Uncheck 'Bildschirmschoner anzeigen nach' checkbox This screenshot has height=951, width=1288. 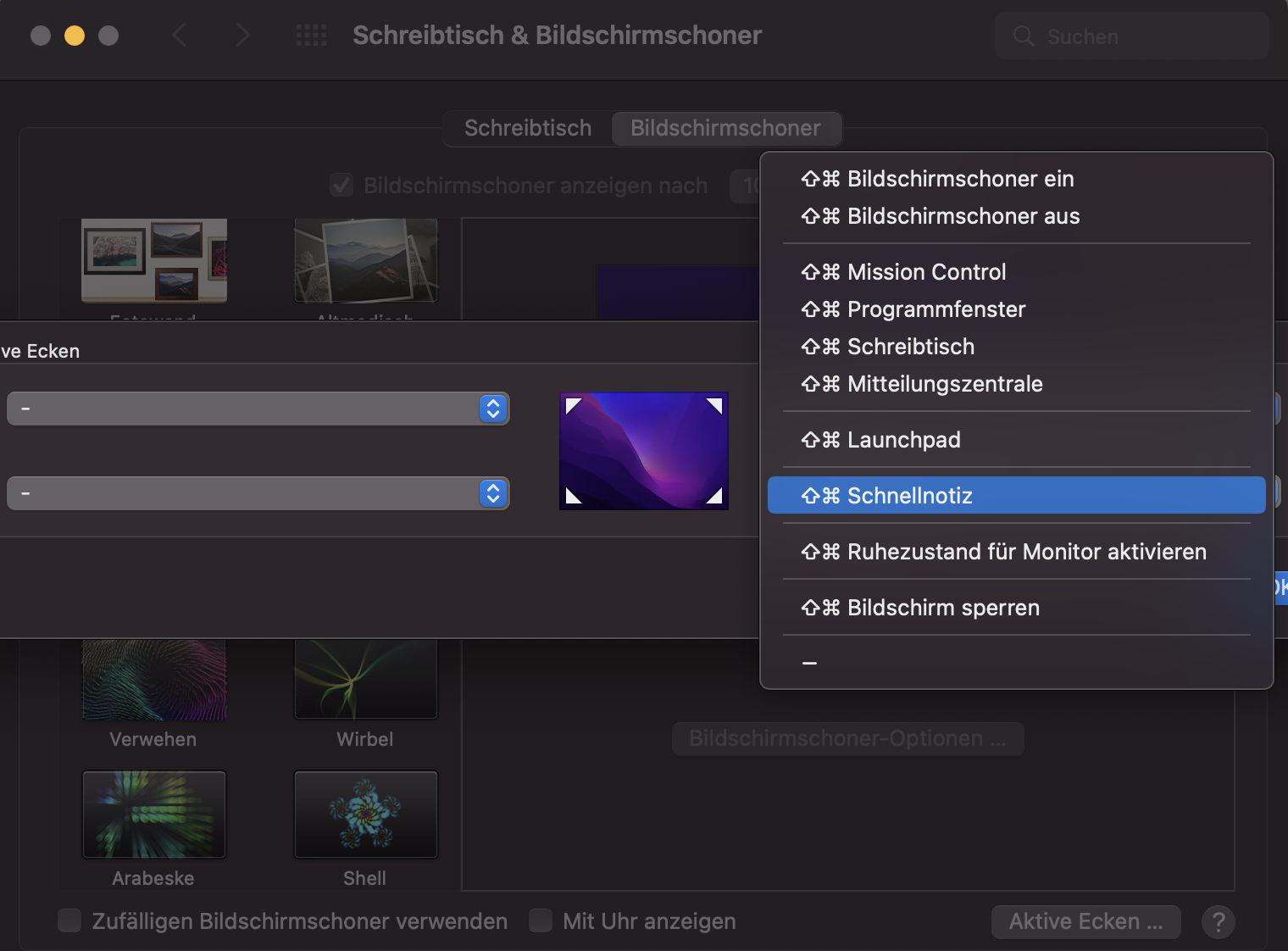pos(341,186)
